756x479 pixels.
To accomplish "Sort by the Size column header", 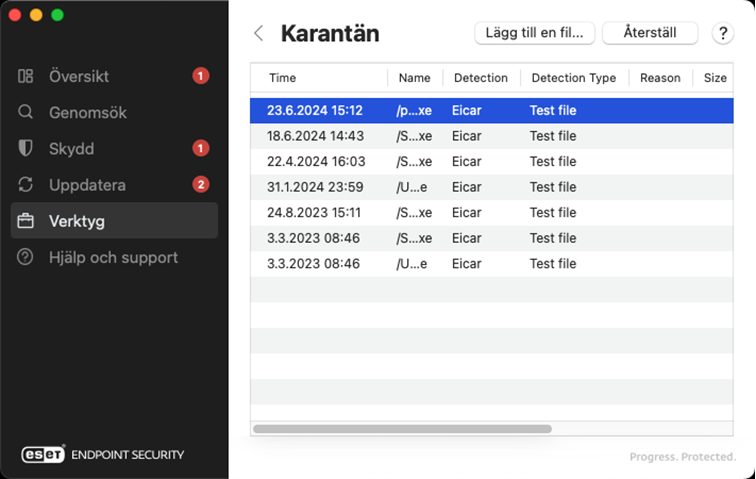I will 715,78.
